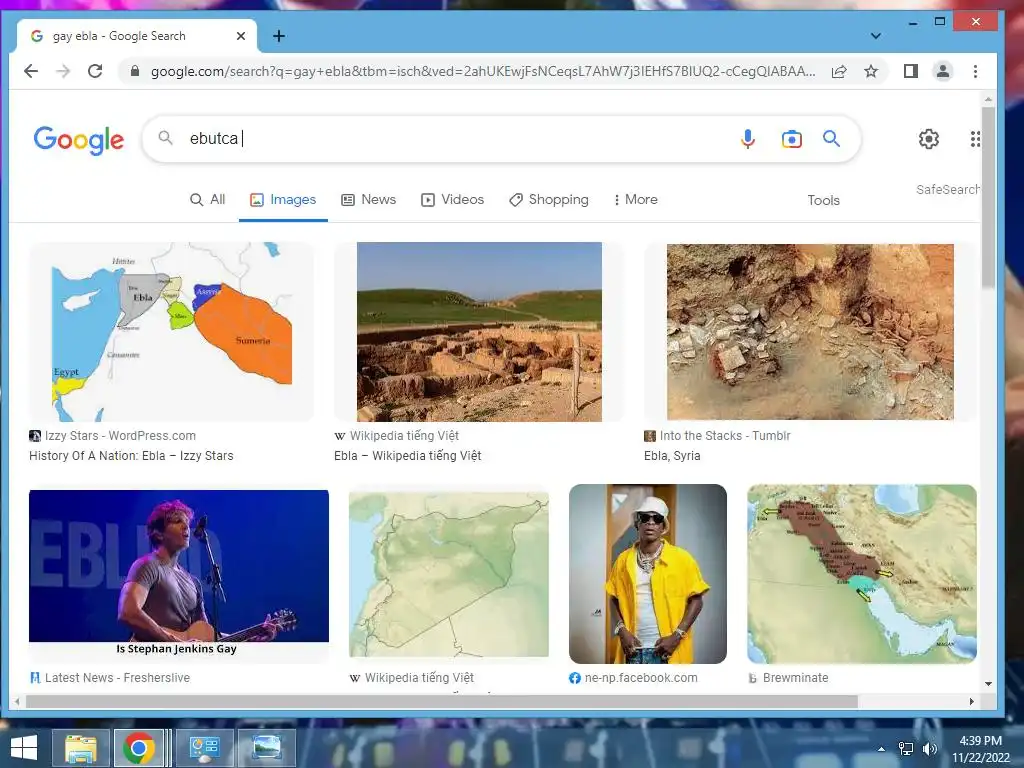
Task: Open the 'Ebla, Syria' caption link
Action: pos(672,456)
